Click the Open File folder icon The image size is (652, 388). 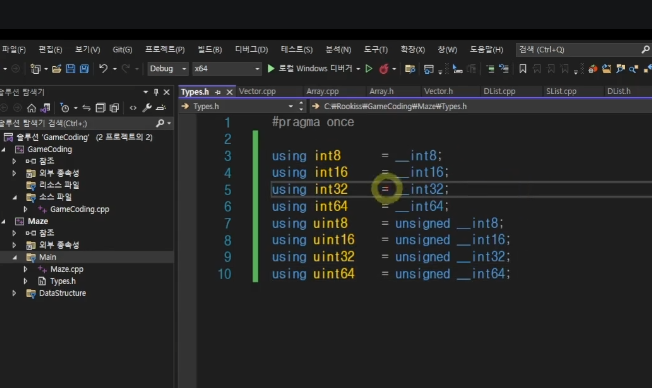[57, 69]
